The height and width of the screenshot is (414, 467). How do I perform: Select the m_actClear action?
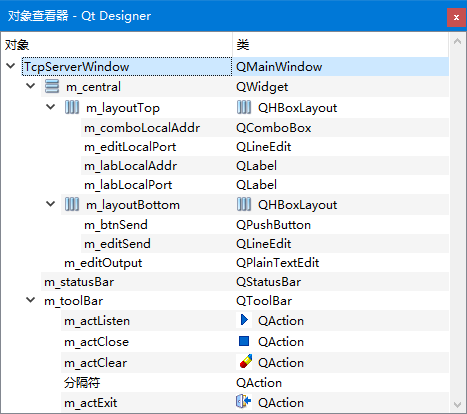(x=96, y=363)
